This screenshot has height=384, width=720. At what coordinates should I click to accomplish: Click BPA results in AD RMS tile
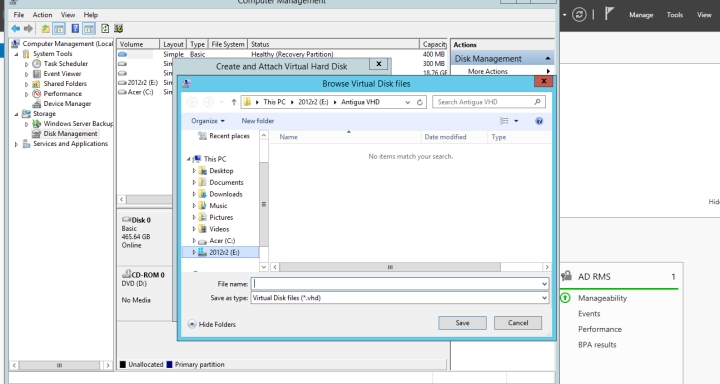[x=597, y=344]
